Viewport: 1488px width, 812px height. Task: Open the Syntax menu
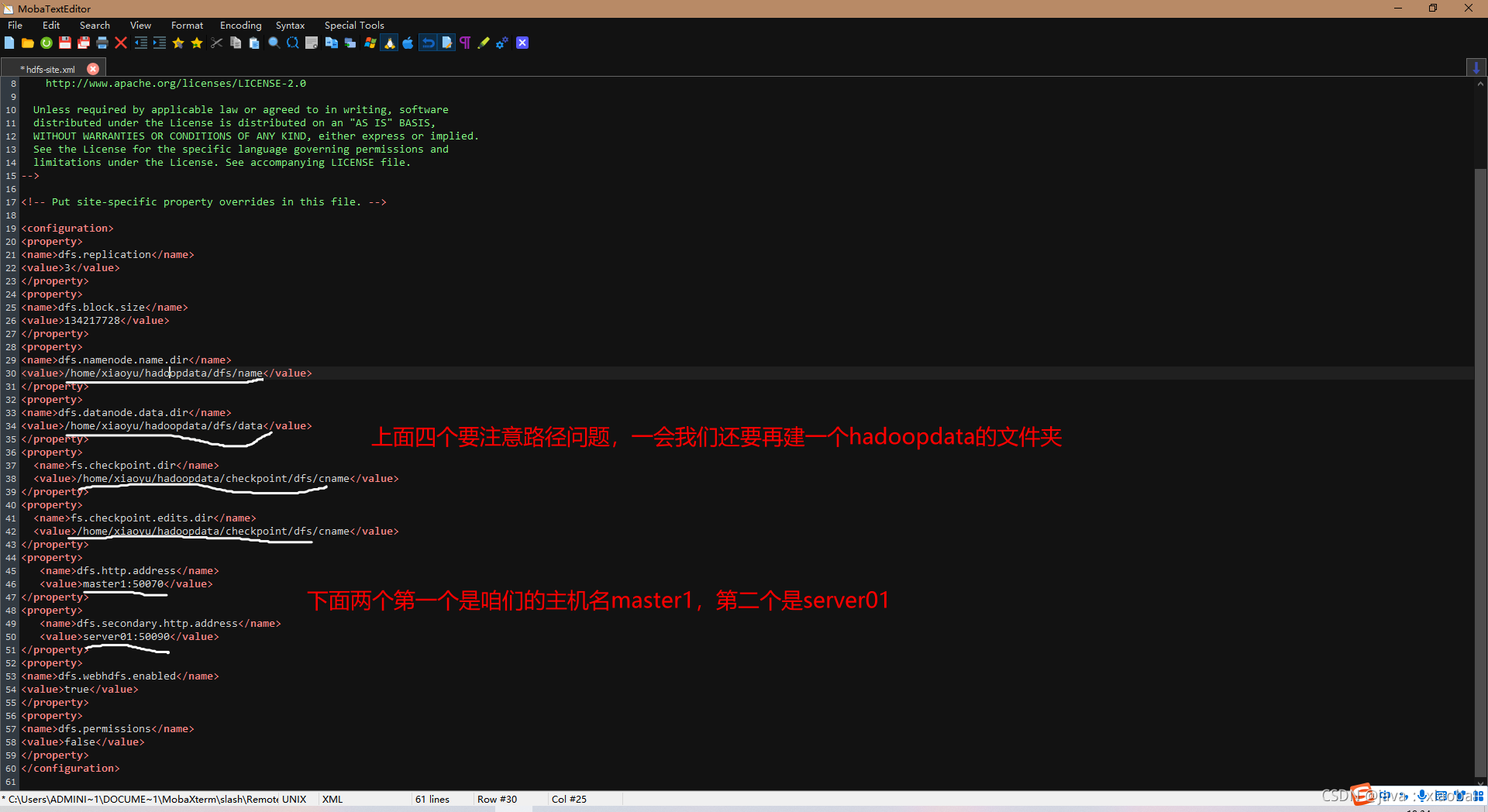(290, 25)
